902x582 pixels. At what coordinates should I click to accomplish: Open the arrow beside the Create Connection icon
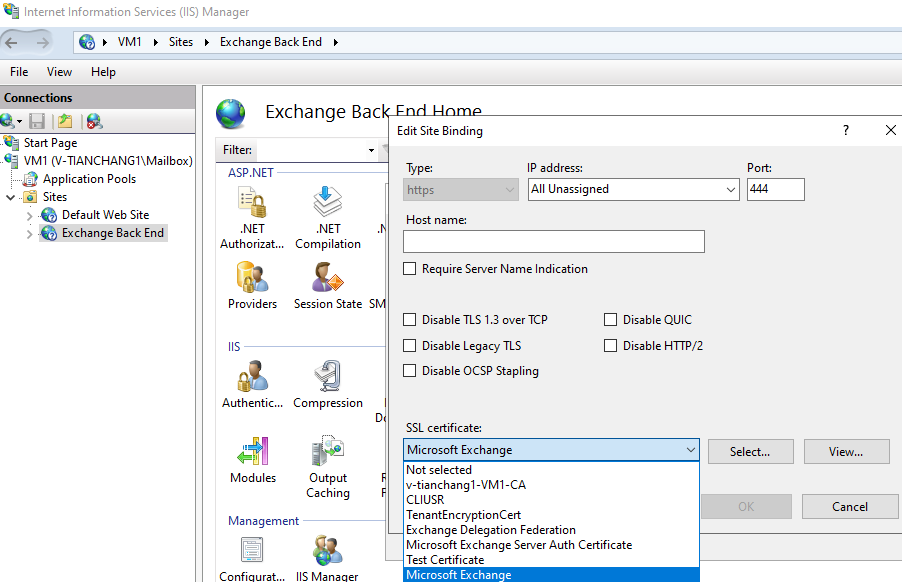20,121
